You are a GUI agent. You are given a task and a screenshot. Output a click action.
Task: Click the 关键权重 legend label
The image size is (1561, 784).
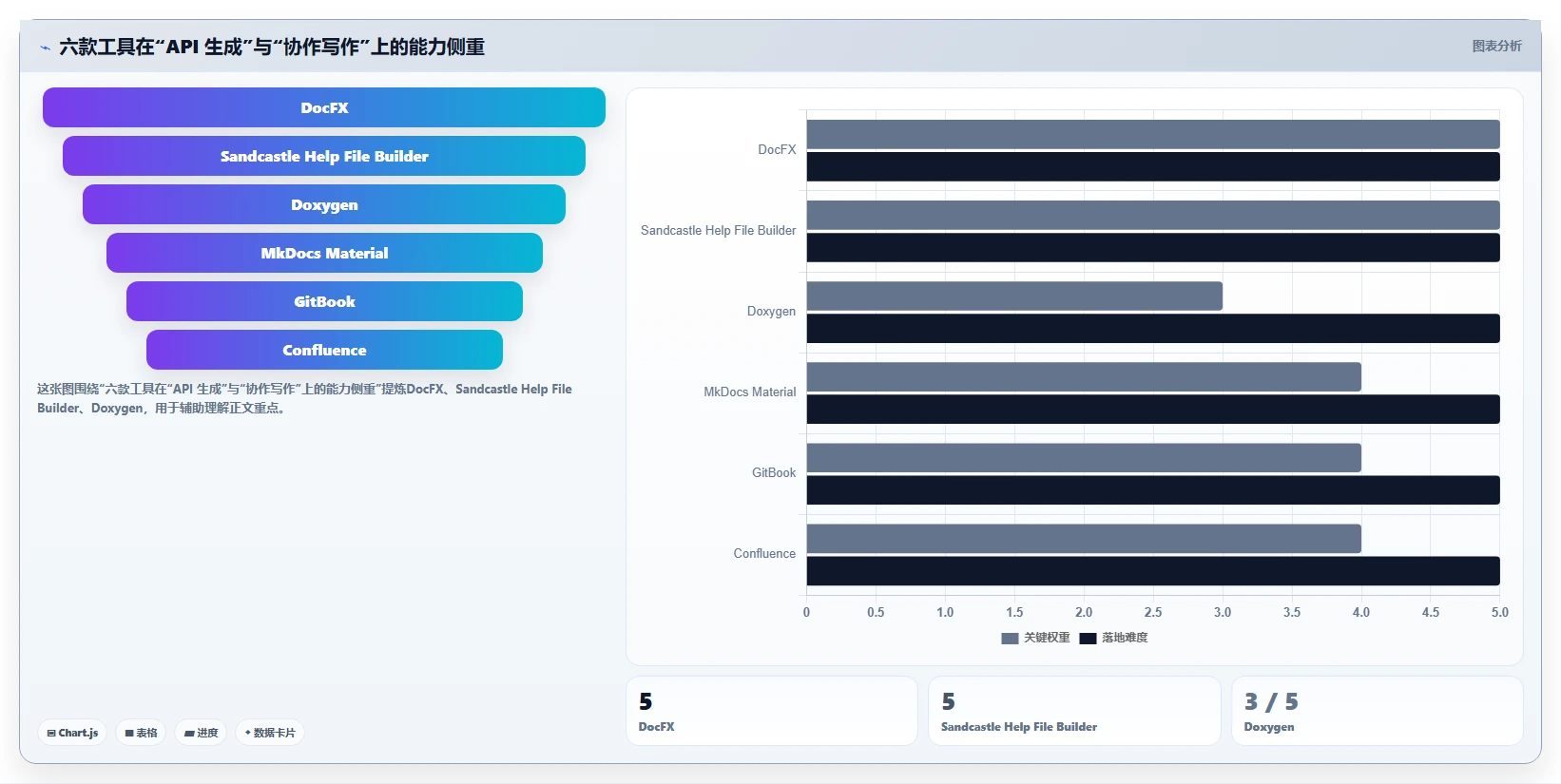(x=1047, y=638)
